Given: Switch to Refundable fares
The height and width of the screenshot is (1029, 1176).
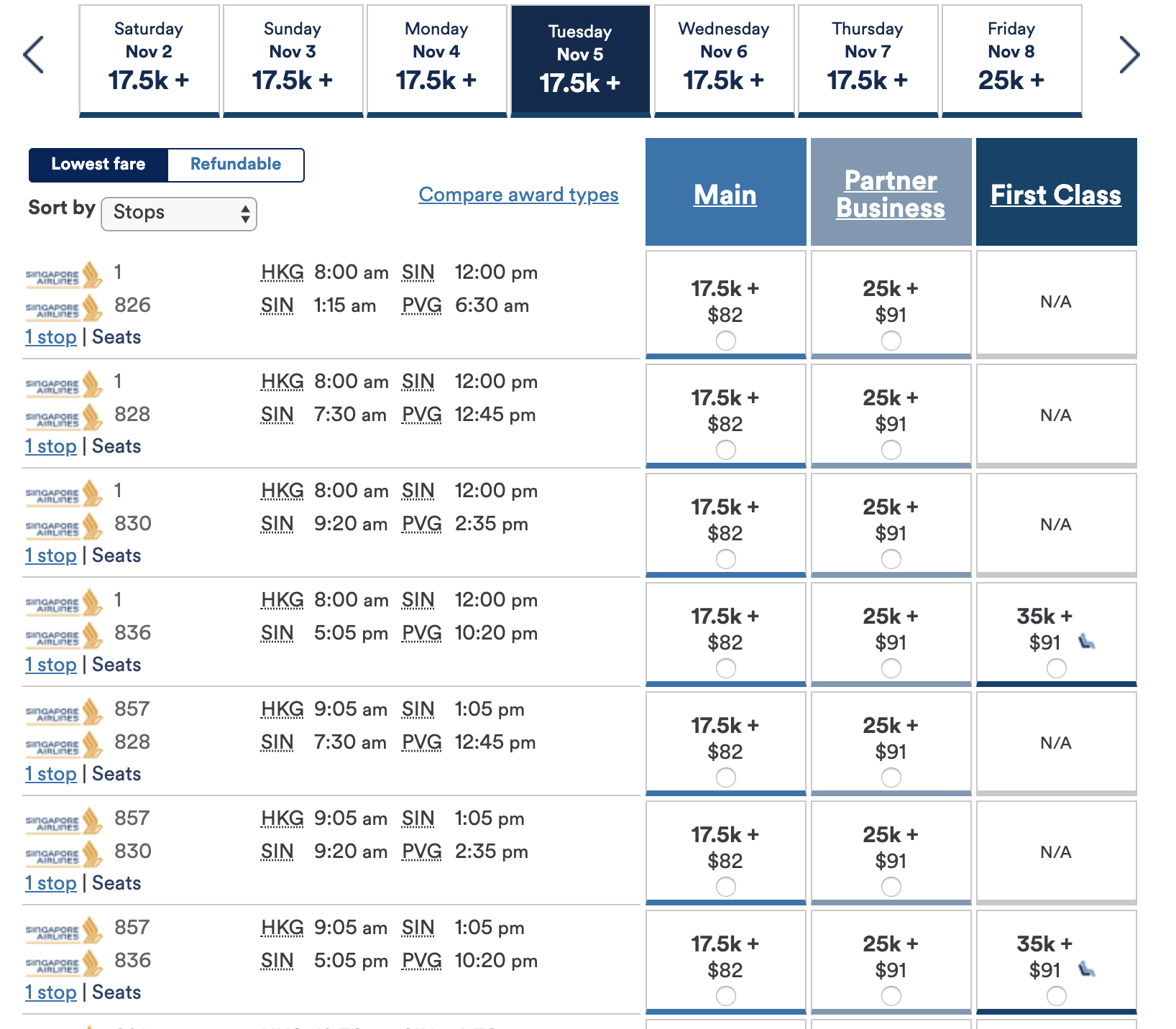Looking at the screenshot, I should point(235,165).
